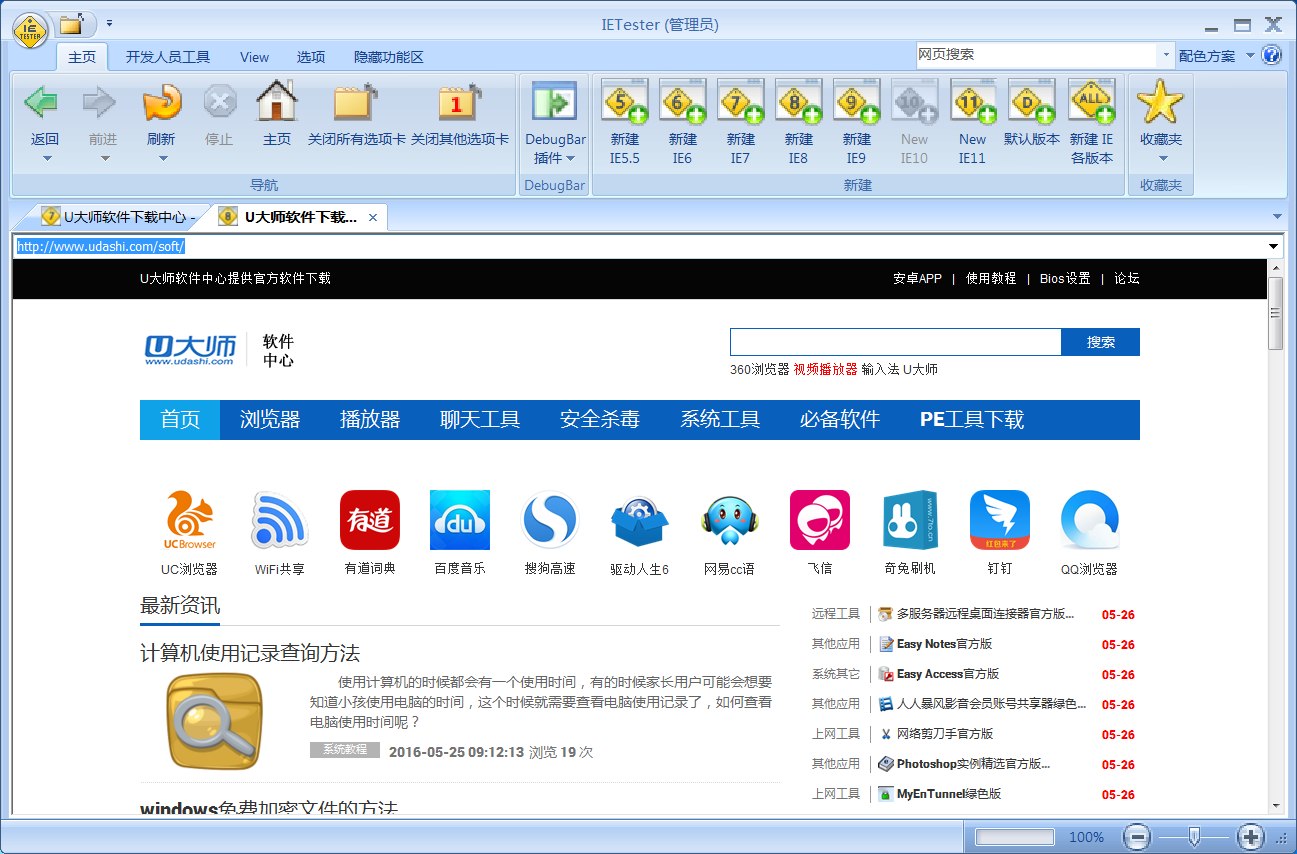The height and width of the screenshot is (854, 1297).
Task: Expand the address bar dropdown arrow
Action: [x=1273, y=247]
